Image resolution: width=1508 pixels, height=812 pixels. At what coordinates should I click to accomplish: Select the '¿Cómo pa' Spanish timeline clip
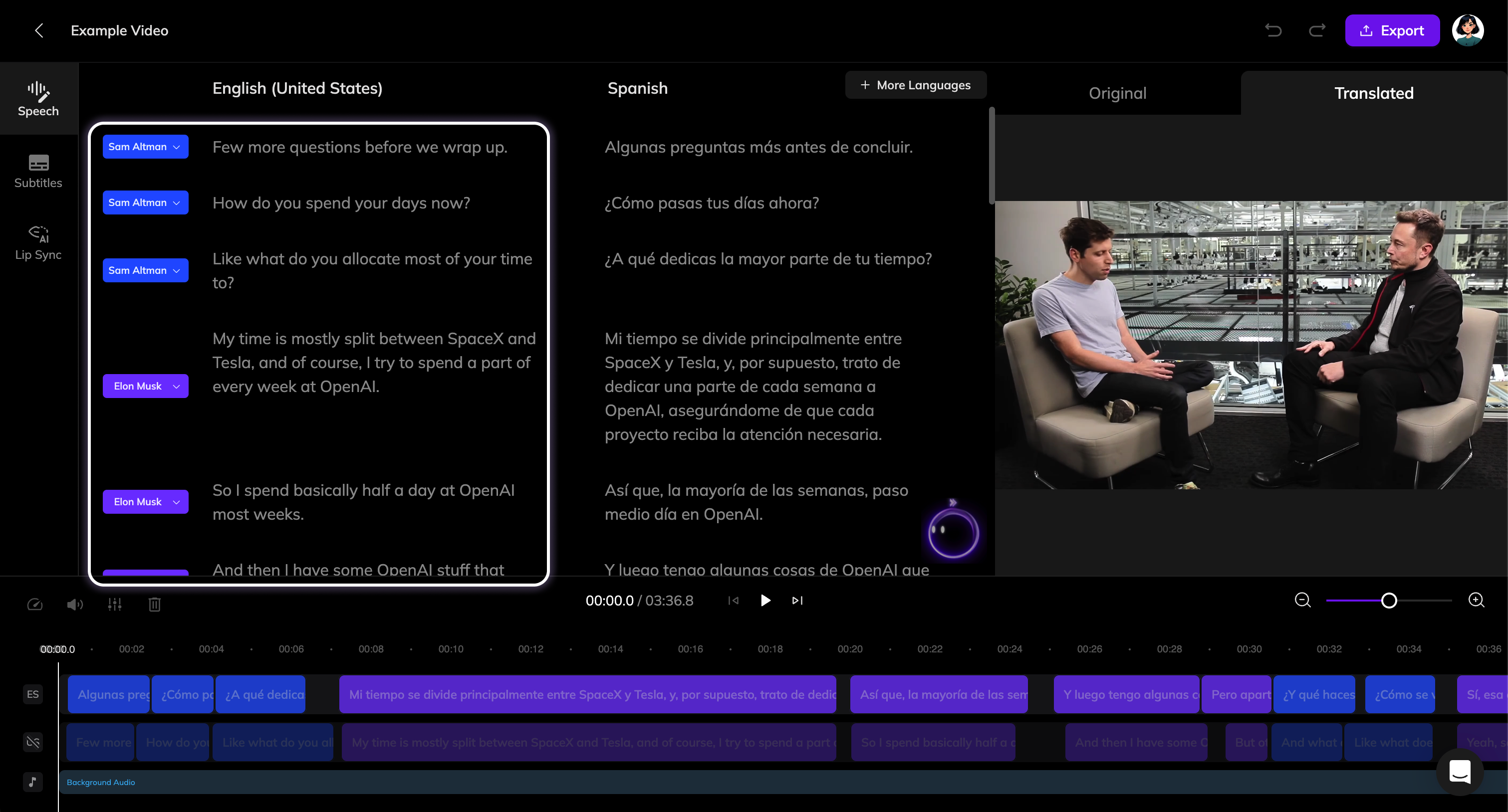183,694
